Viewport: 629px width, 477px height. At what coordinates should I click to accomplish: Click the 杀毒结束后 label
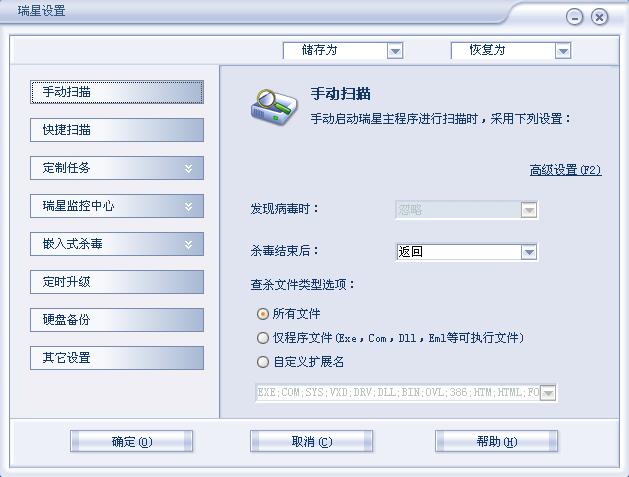pyautogui.click(x=284, y=251)
